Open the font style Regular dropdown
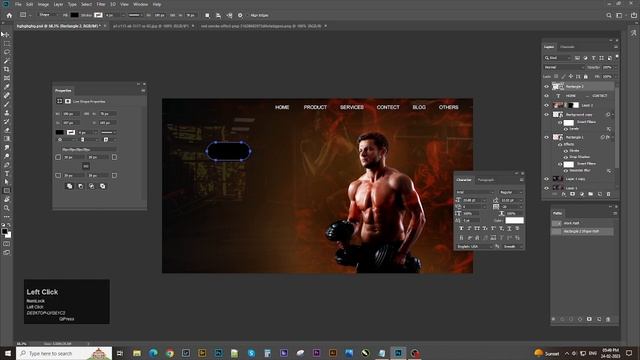The width and height of the screenshot is (640, 360). pyautogui.click(x=511, y=192)
